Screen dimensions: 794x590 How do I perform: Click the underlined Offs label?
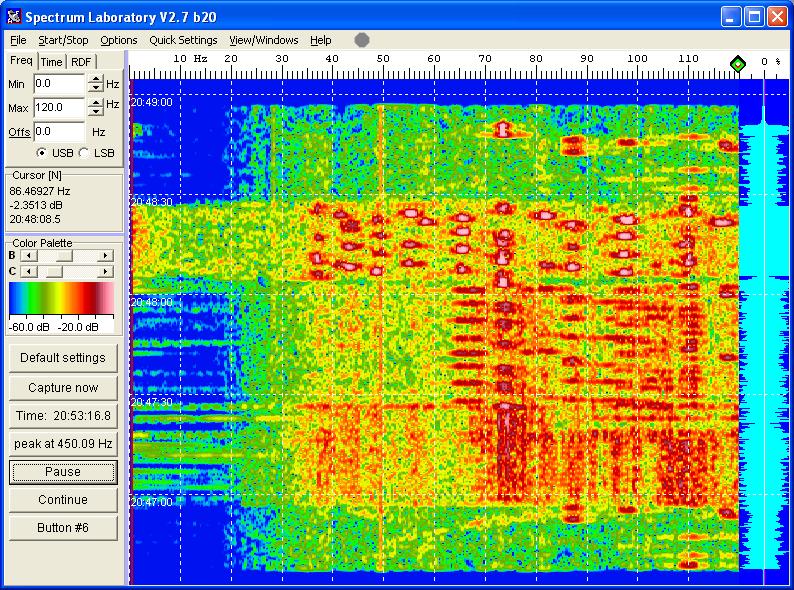19,132
